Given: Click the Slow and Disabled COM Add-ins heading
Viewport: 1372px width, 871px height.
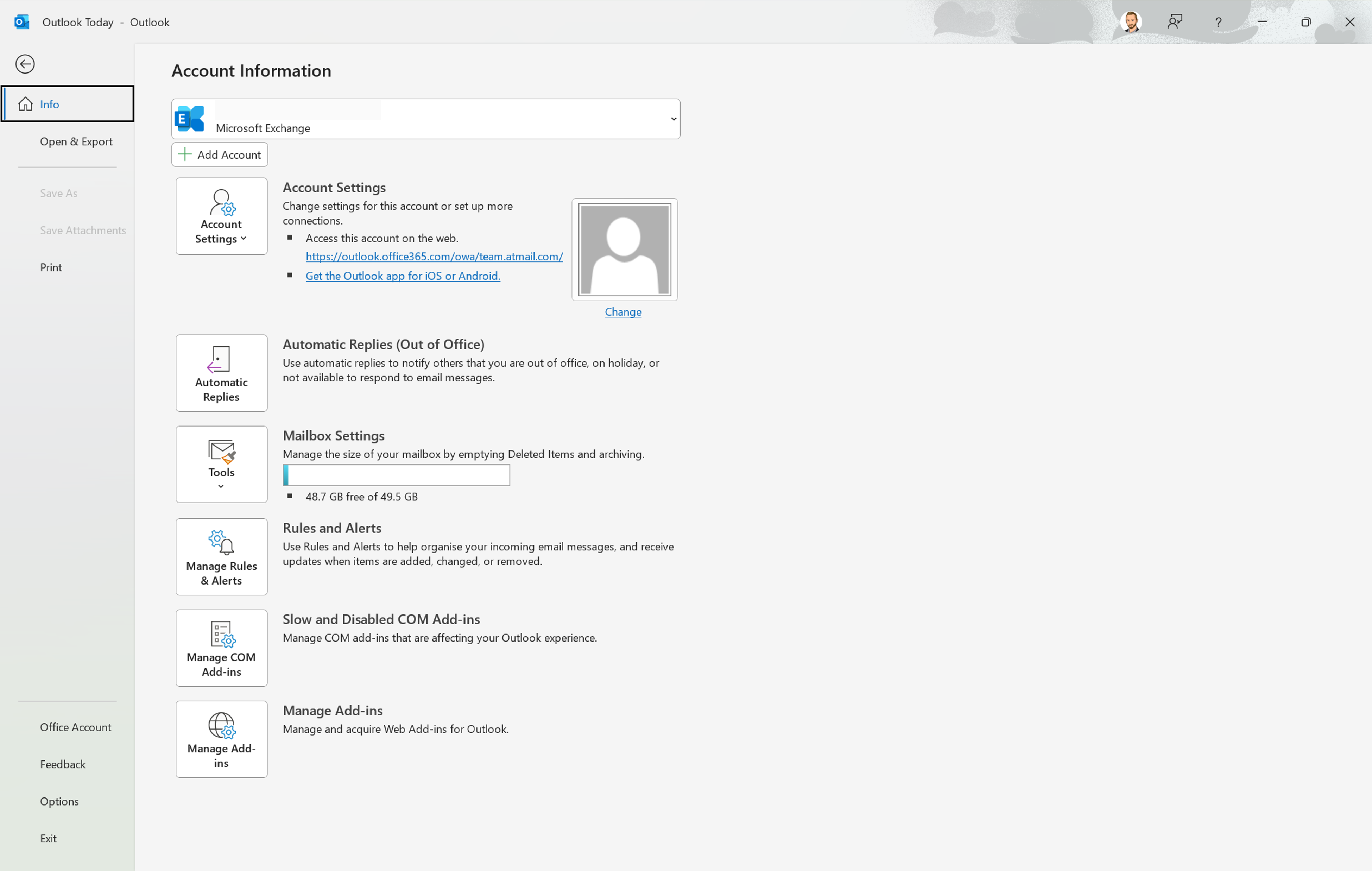Looking at the screenshot, I should click(x=382, y=619).
